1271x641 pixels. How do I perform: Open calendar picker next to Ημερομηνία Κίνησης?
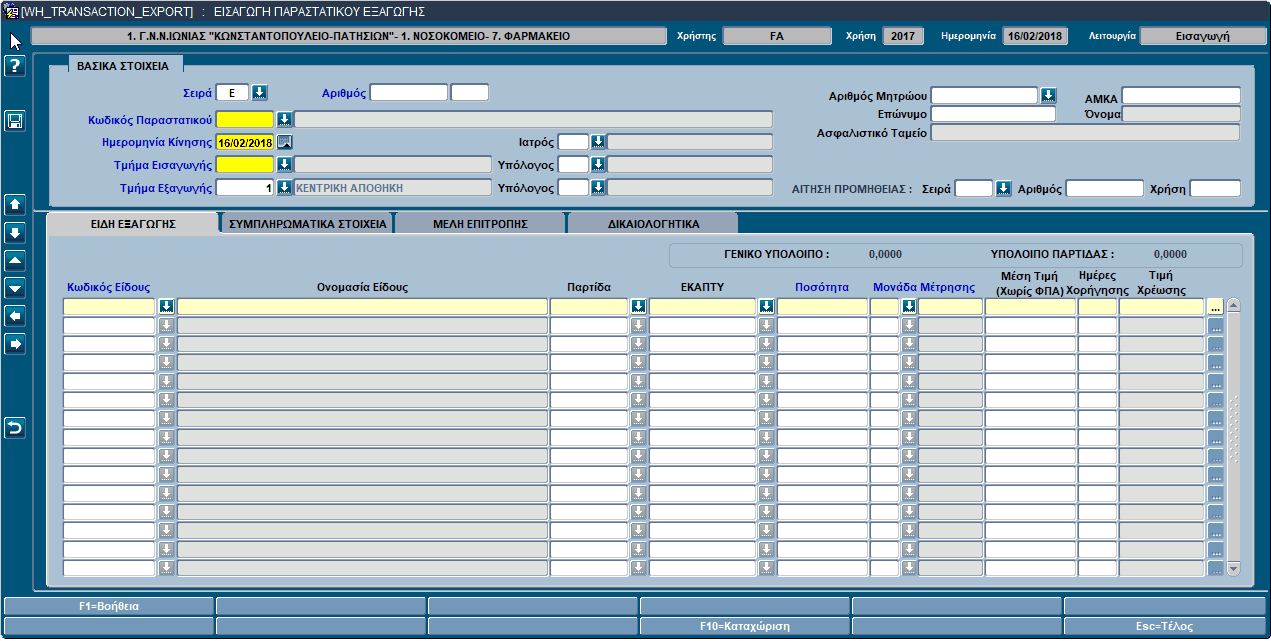click(x=284, y=142)
